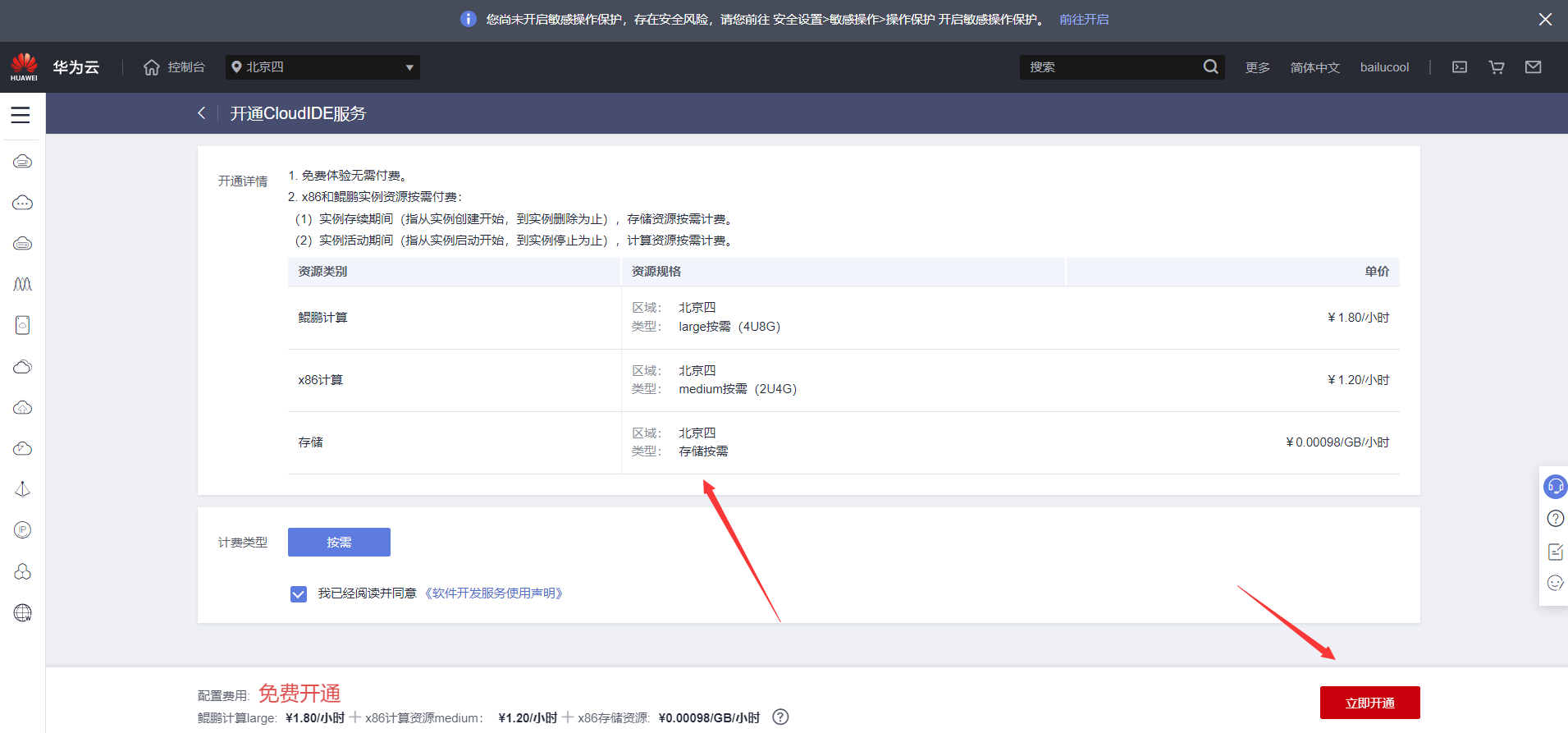Image resolution: width=1568 pixels, height=733 pixels.
Task: Click the fee help question icon
Action: click(x=780, y=717)
